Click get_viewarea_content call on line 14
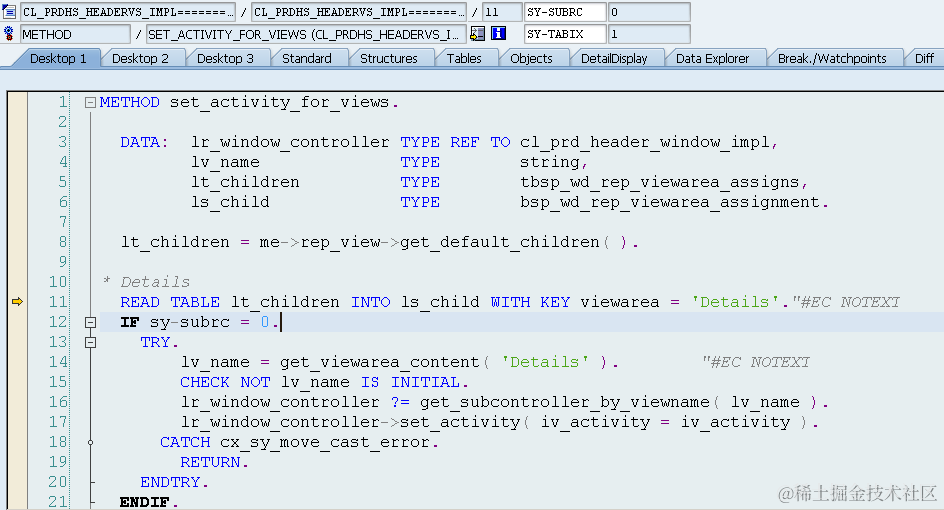Screen dimensions: 944x510 tap(379, 362)
